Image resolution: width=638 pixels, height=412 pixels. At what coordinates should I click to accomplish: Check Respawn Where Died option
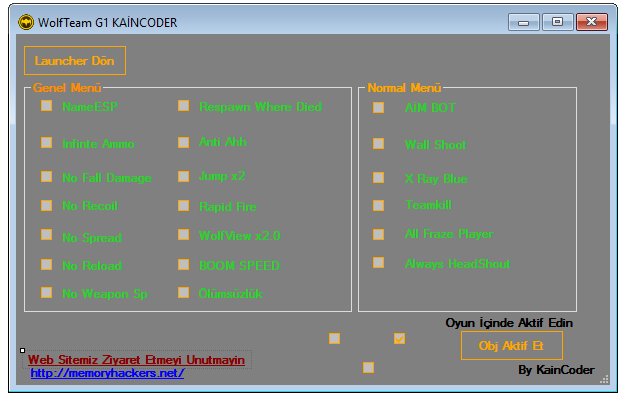coord(184,106)
